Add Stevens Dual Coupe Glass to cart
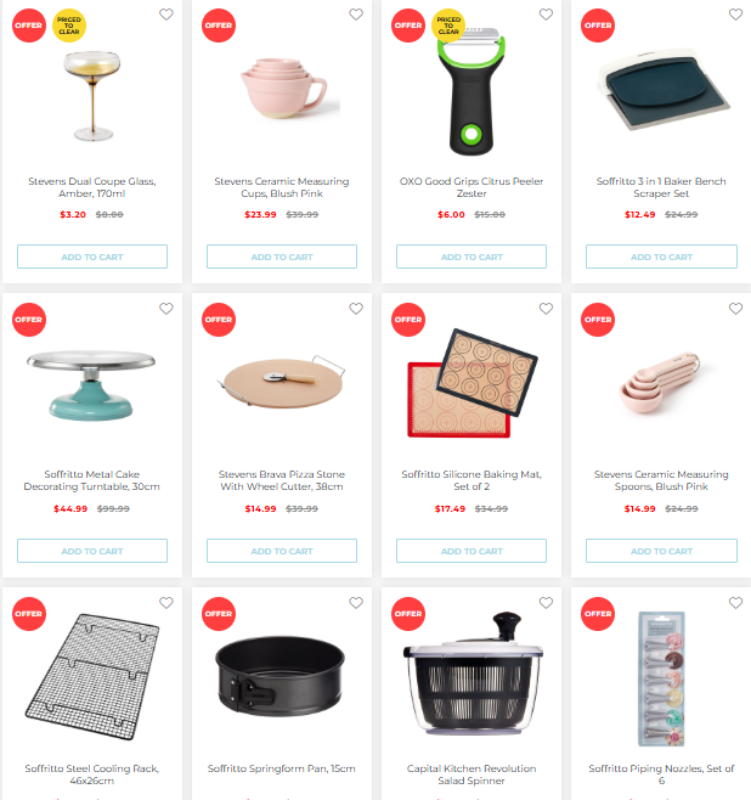 92,257
